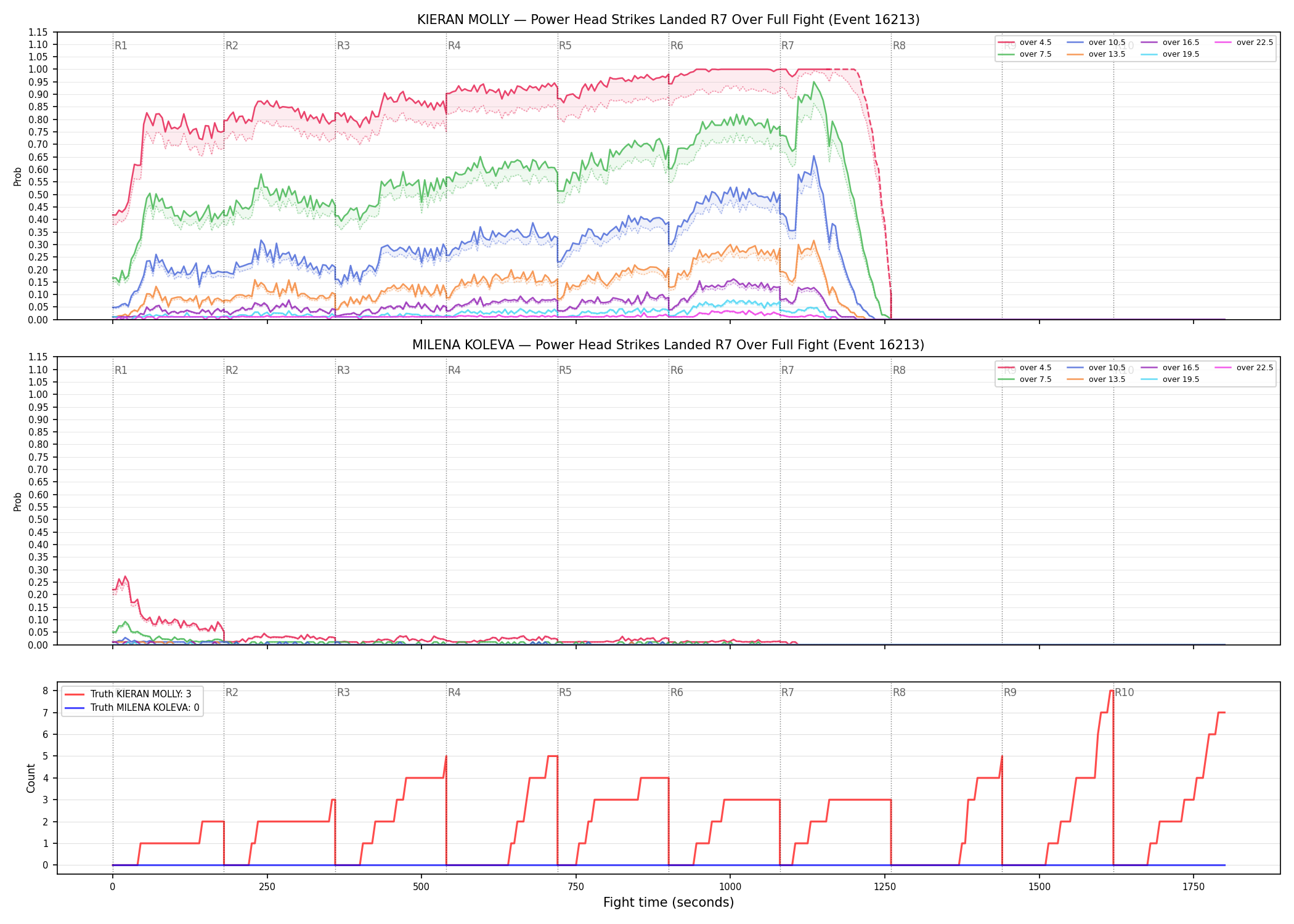Click the 'over 7.5' legend entry in Kieran Molly chart

point(1024,54)
